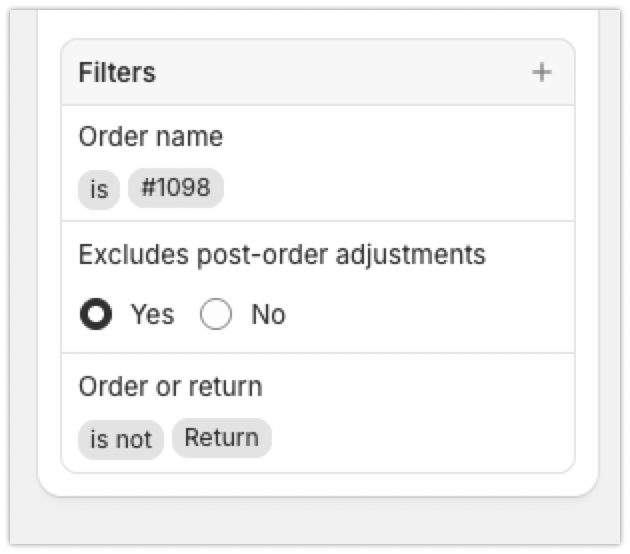Click the #1098 order value chip
The image size is (630, 554).
(176, 188)
